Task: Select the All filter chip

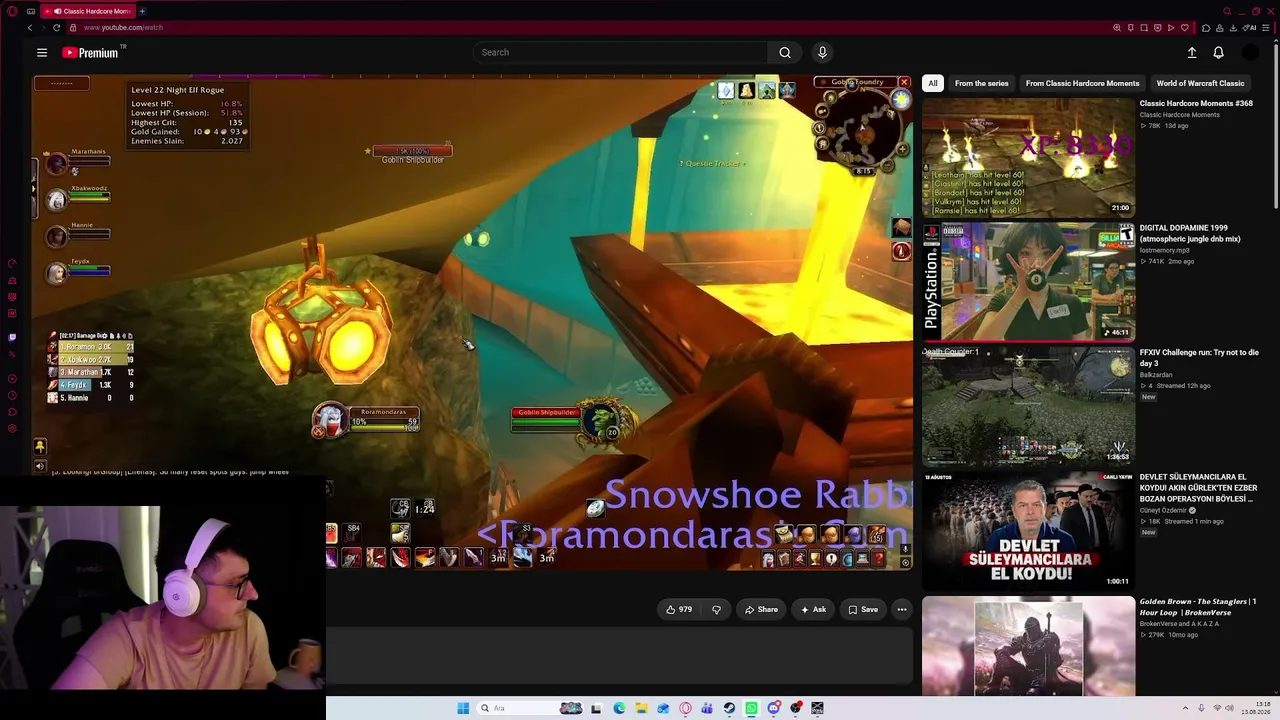Action: click(x=933, y=83)
